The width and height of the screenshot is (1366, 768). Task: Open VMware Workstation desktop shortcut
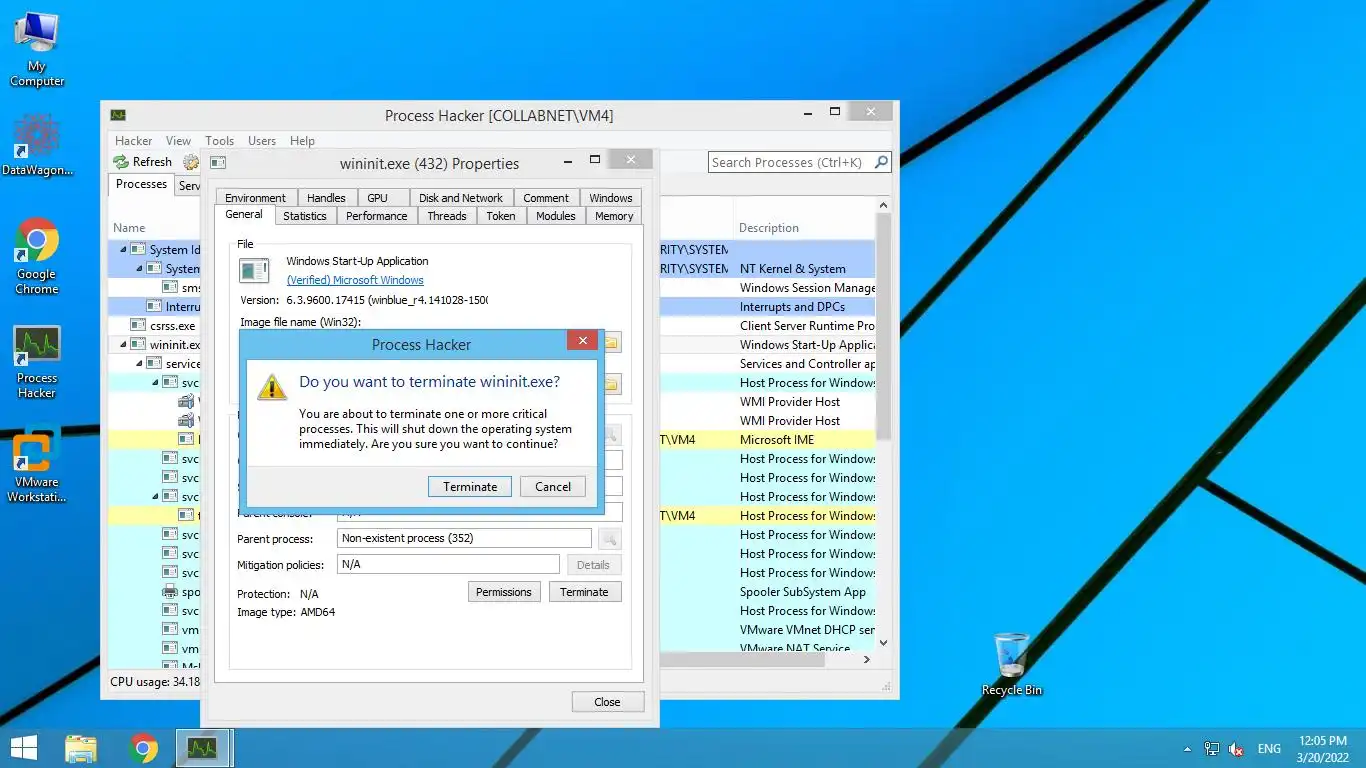37,467
